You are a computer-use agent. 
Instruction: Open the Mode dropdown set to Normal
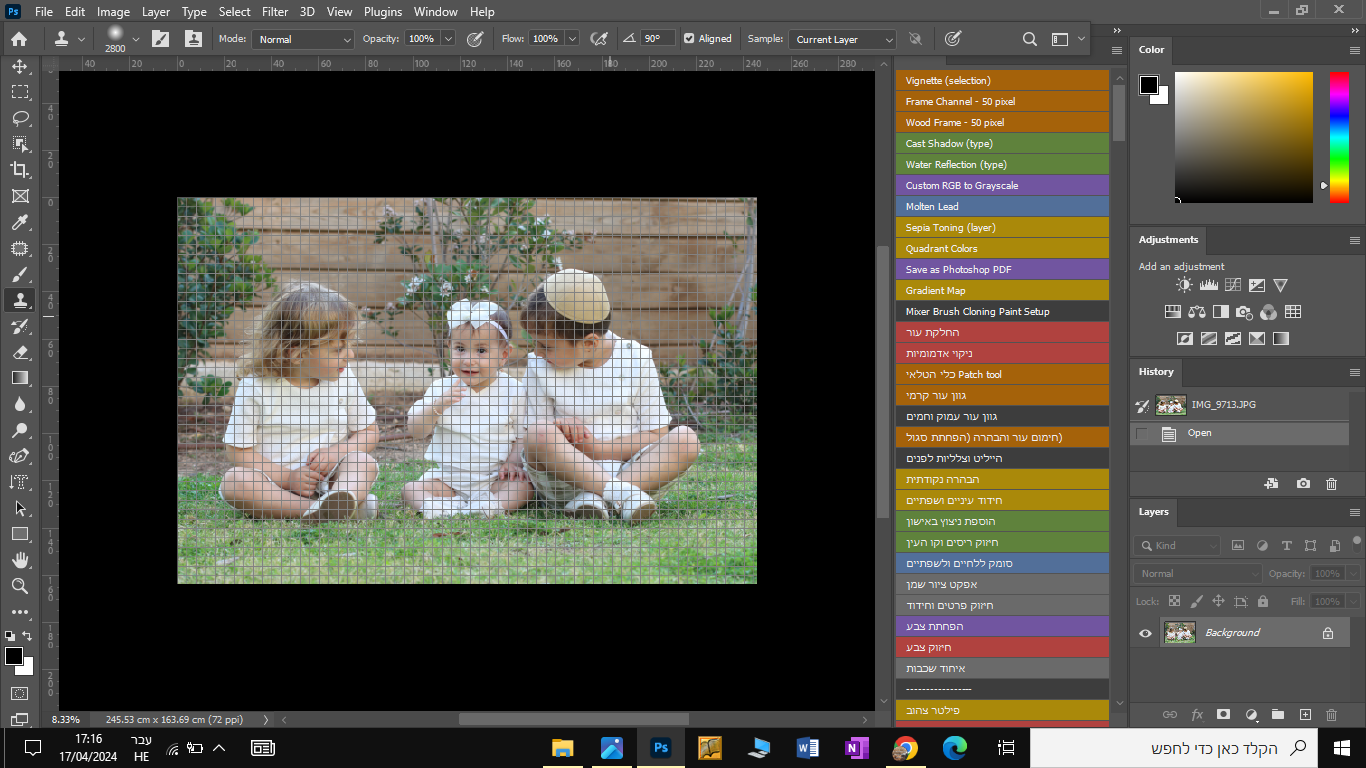(x=303, y=39)
